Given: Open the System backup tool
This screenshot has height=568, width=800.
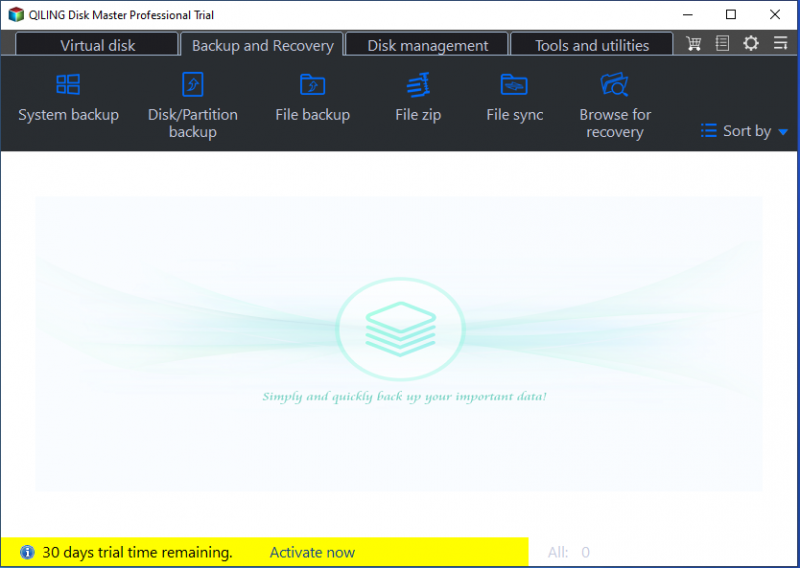Looking at the screenshot, I should click(68, 98).
